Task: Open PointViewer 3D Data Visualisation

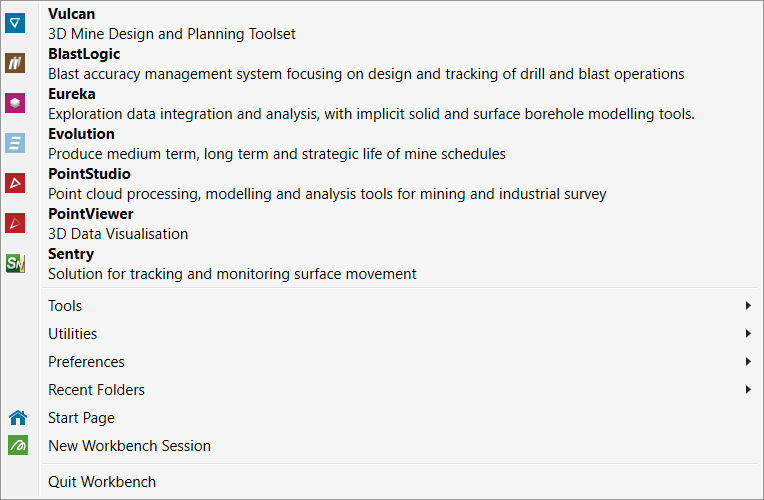Action: pyautogui.click(x=118, y=224)
